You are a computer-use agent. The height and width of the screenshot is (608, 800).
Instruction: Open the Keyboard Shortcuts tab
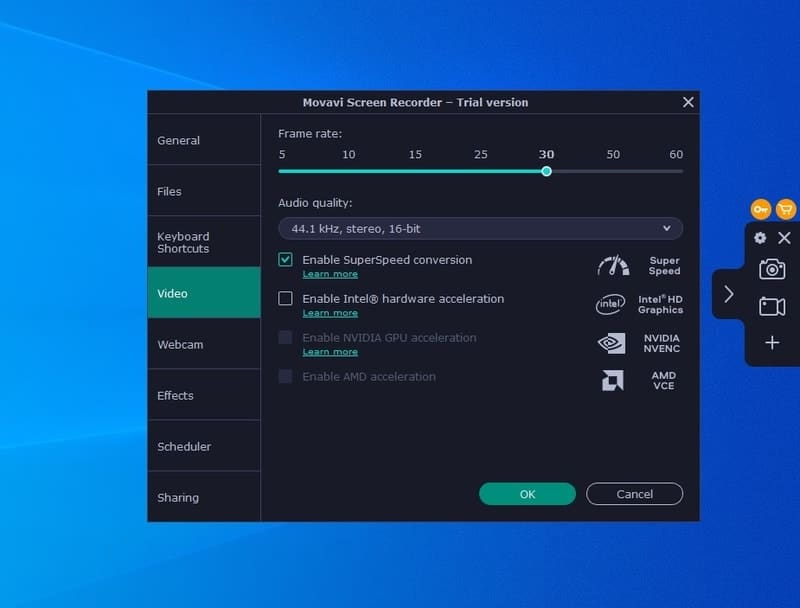tap(204, 242)
